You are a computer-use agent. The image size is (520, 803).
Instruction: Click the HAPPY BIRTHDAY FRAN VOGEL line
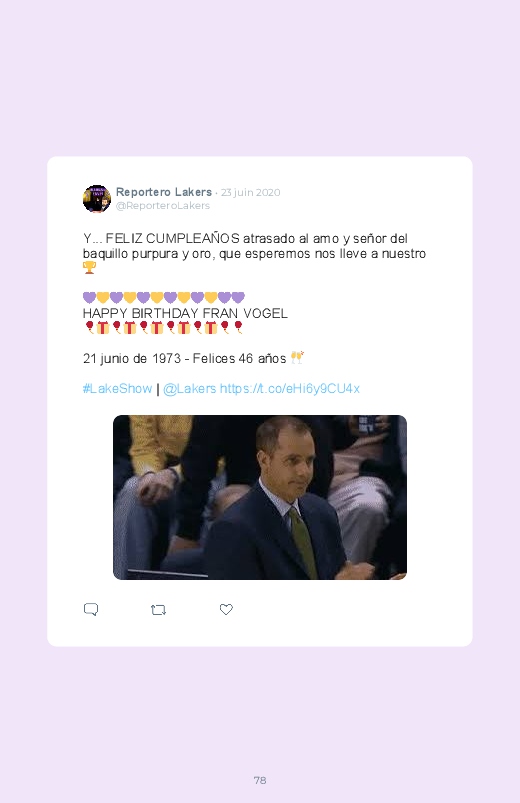[185, 313]
